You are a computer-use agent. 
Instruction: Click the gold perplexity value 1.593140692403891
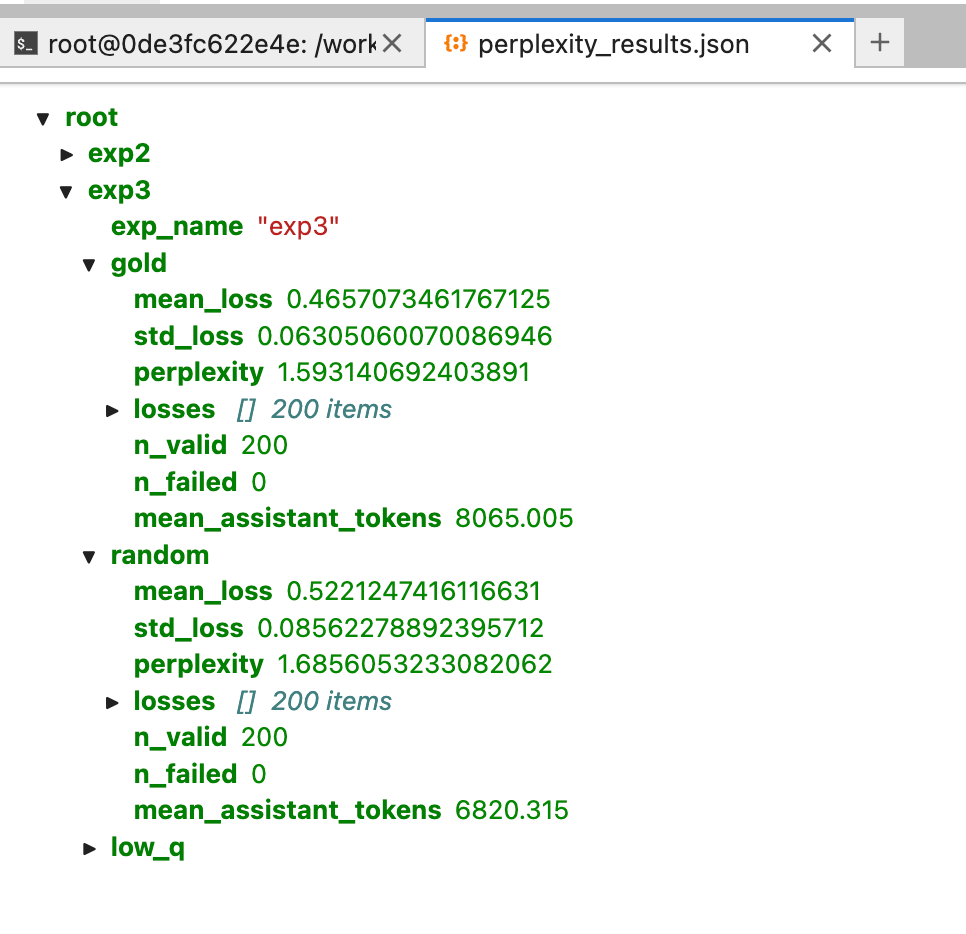[x=403, y=373]
